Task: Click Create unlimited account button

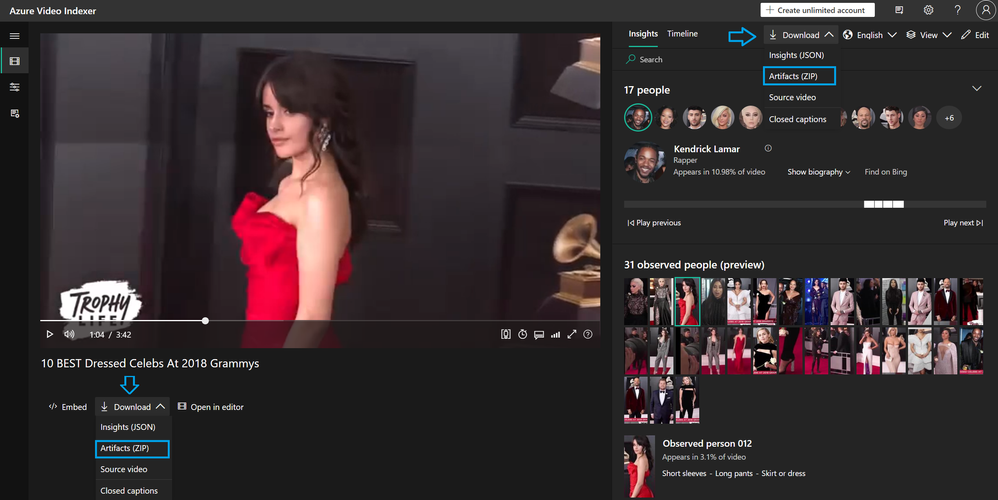Action: tap(817, 10)
